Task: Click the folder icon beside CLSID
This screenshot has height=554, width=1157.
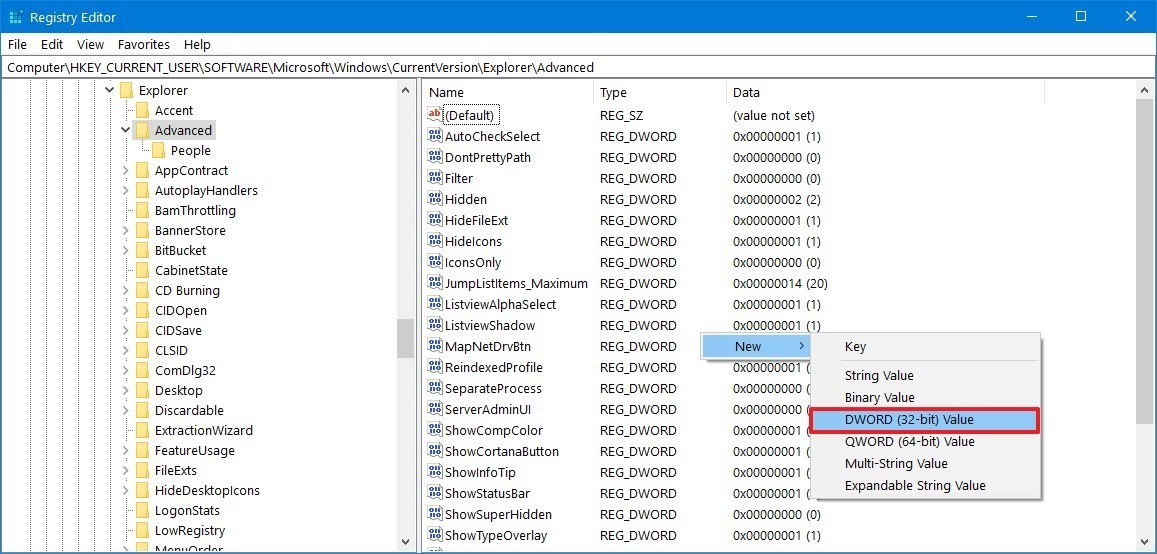Action: [142, 350]
